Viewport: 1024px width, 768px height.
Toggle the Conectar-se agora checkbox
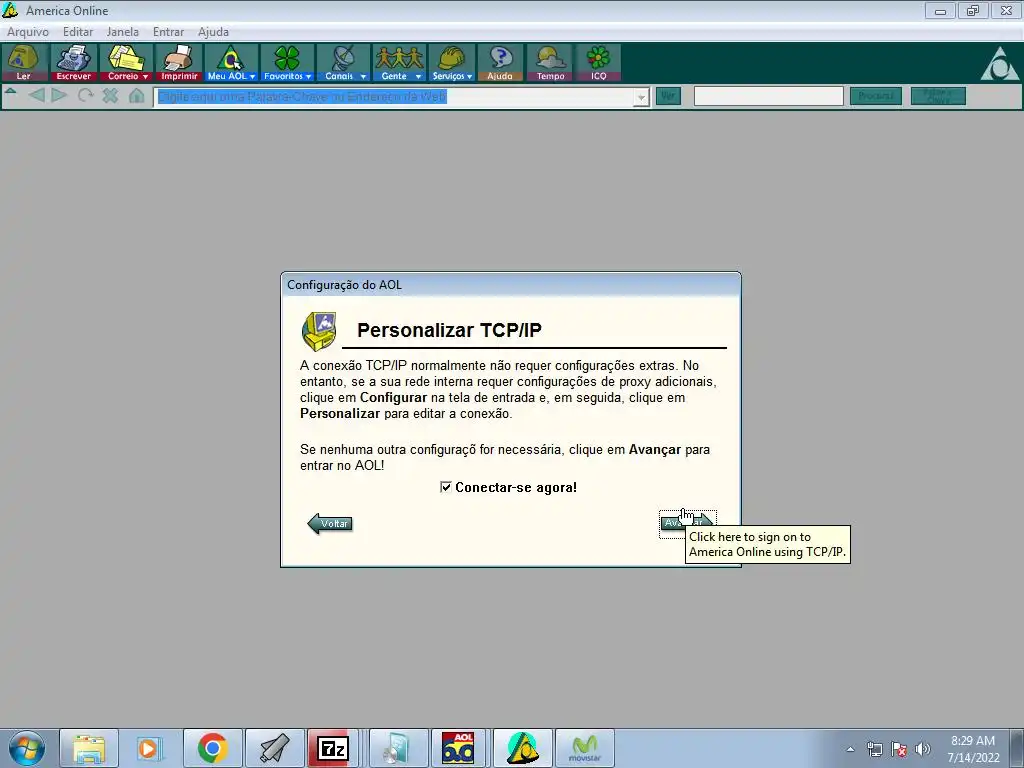coord(446,487)
